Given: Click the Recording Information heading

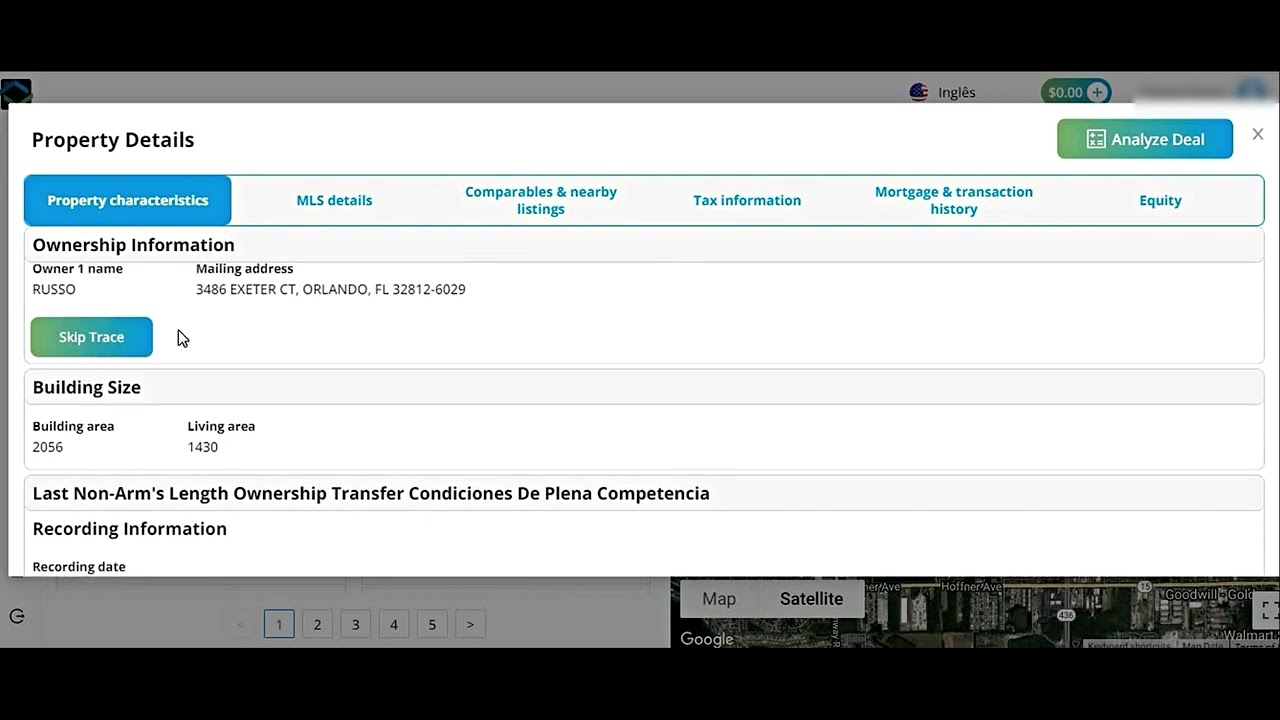Looking at the screenshot, I should [x=129, y=529].
